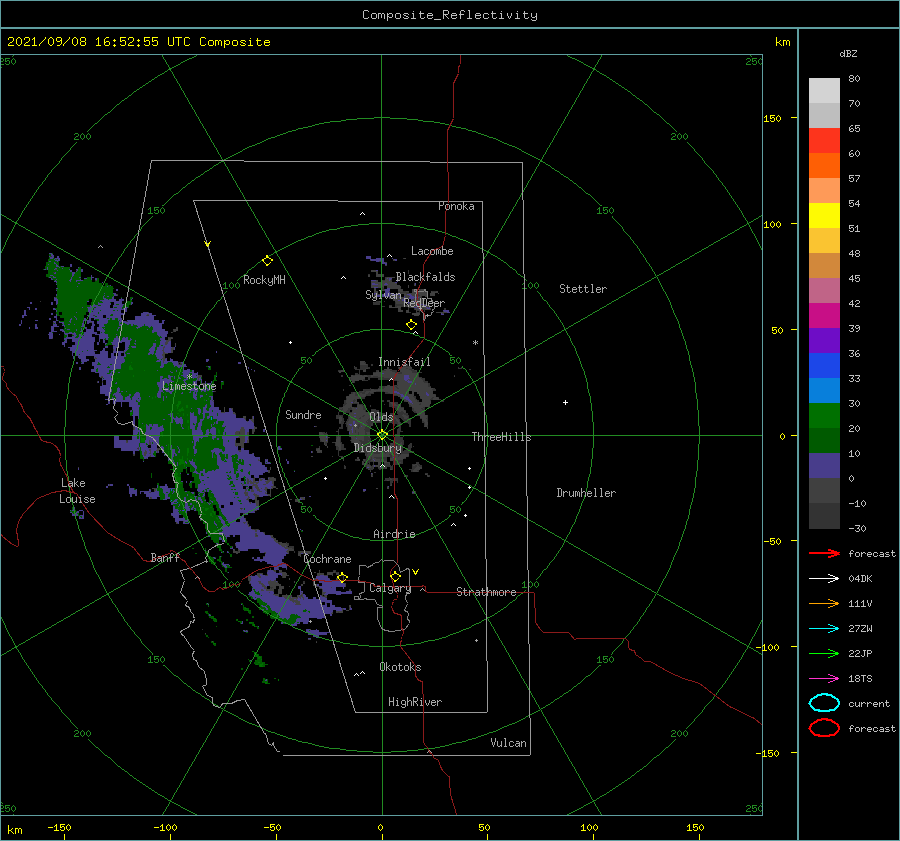Click the RockyMH label
Image resolution: width=900 pixels, height=841 pixels.
tap(264, 280)
